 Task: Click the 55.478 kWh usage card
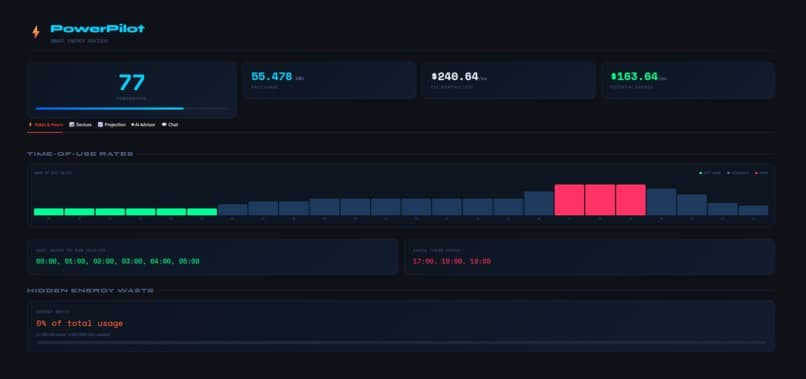pyautogui.click(x=329, y=80)
